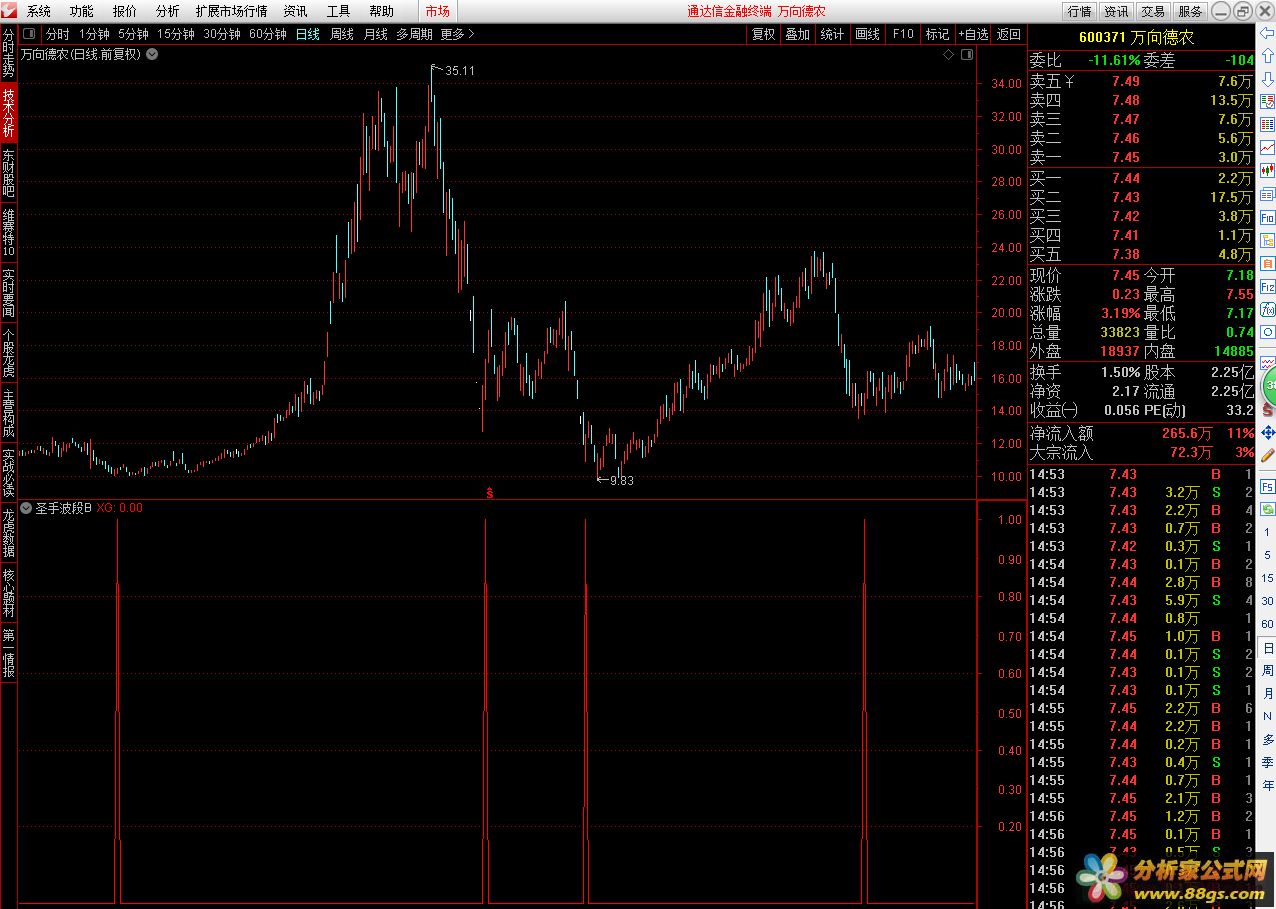The image size is (1276, 909).
Task: Click the diamond icon at chart top right
Action: [x=949, y=54]
